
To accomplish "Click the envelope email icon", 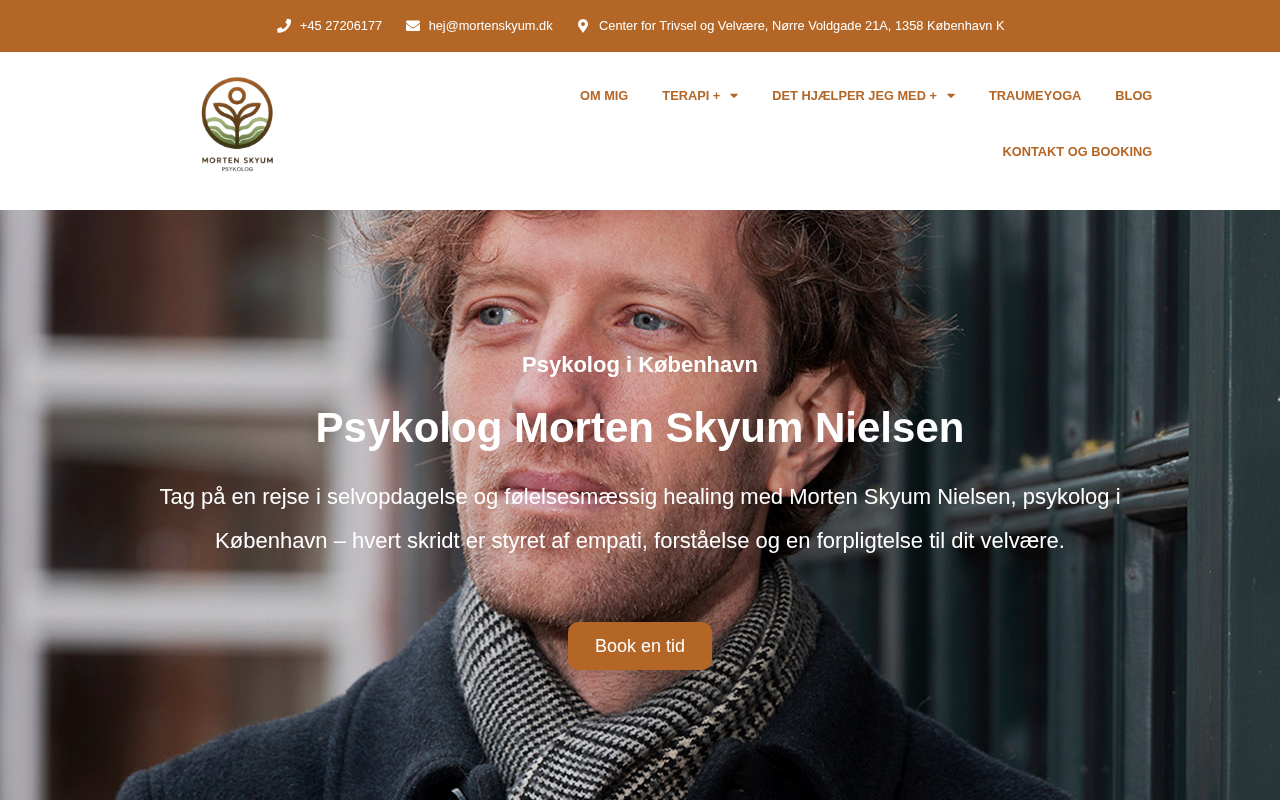I will pos(413,26).
